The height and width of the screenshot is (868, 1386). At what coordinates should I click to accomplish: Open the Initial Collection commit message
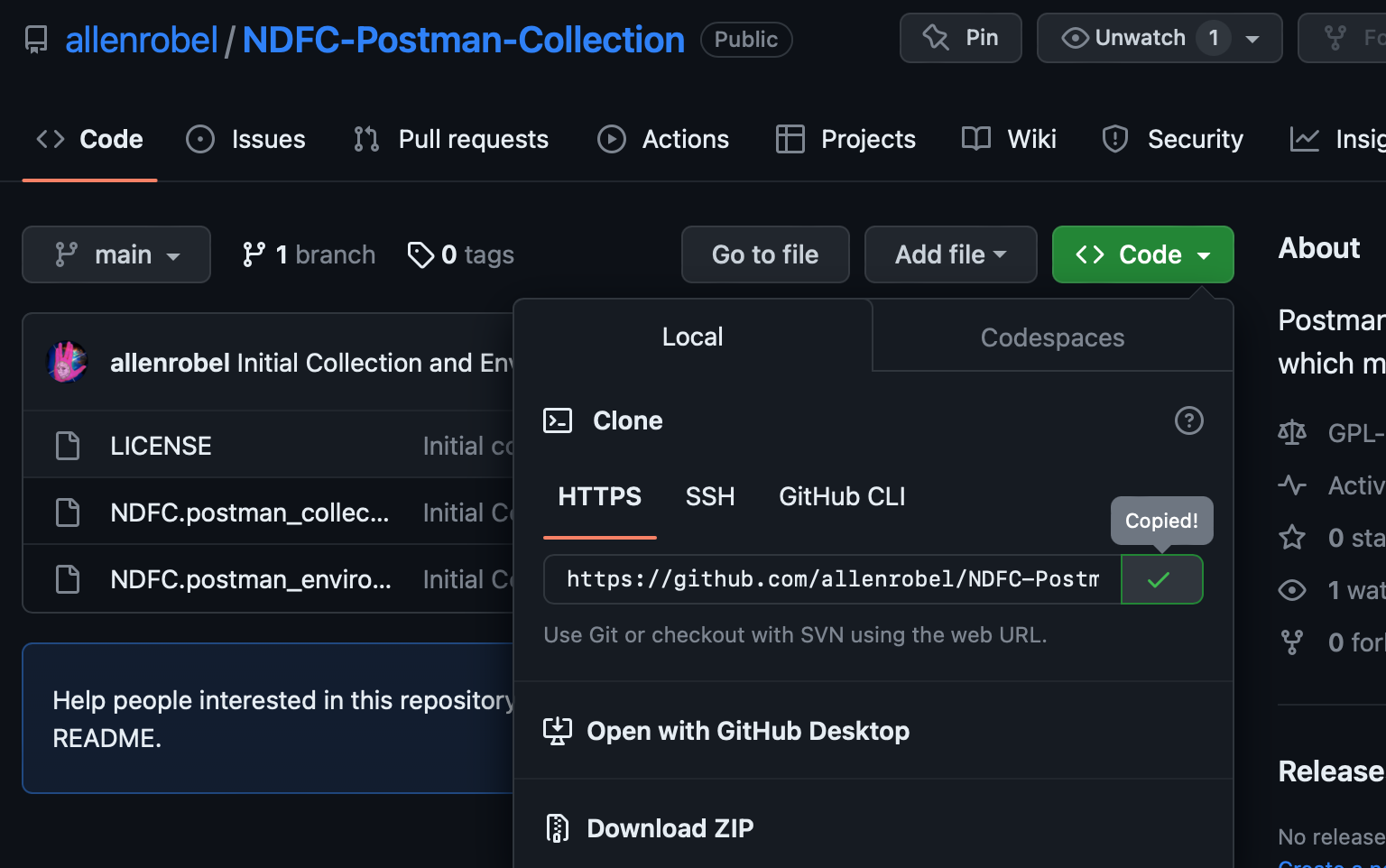click(374, 363)
